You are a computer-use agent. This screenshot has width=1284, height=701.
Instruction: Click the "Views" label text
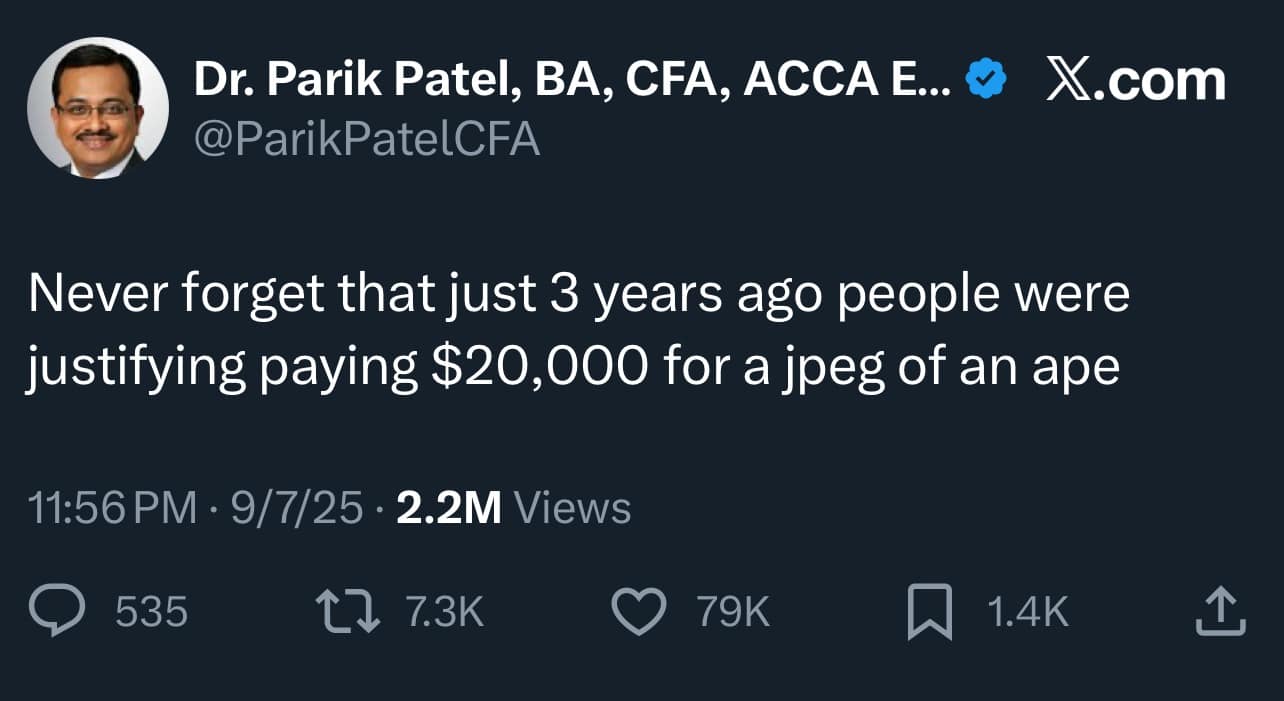click(x=571, y=508)
